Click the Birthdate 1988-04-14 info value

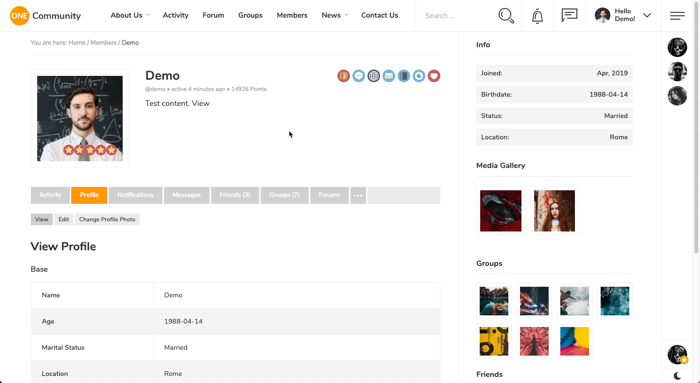(608, 95)
